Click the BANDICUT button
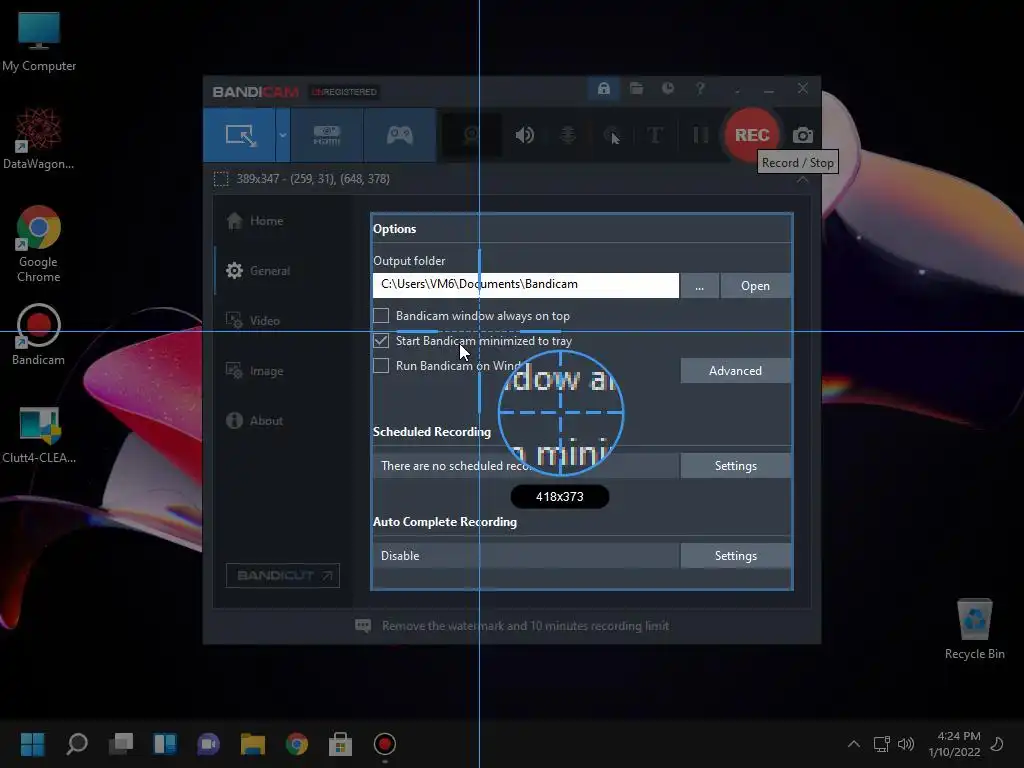 click(x=283, y=575)
